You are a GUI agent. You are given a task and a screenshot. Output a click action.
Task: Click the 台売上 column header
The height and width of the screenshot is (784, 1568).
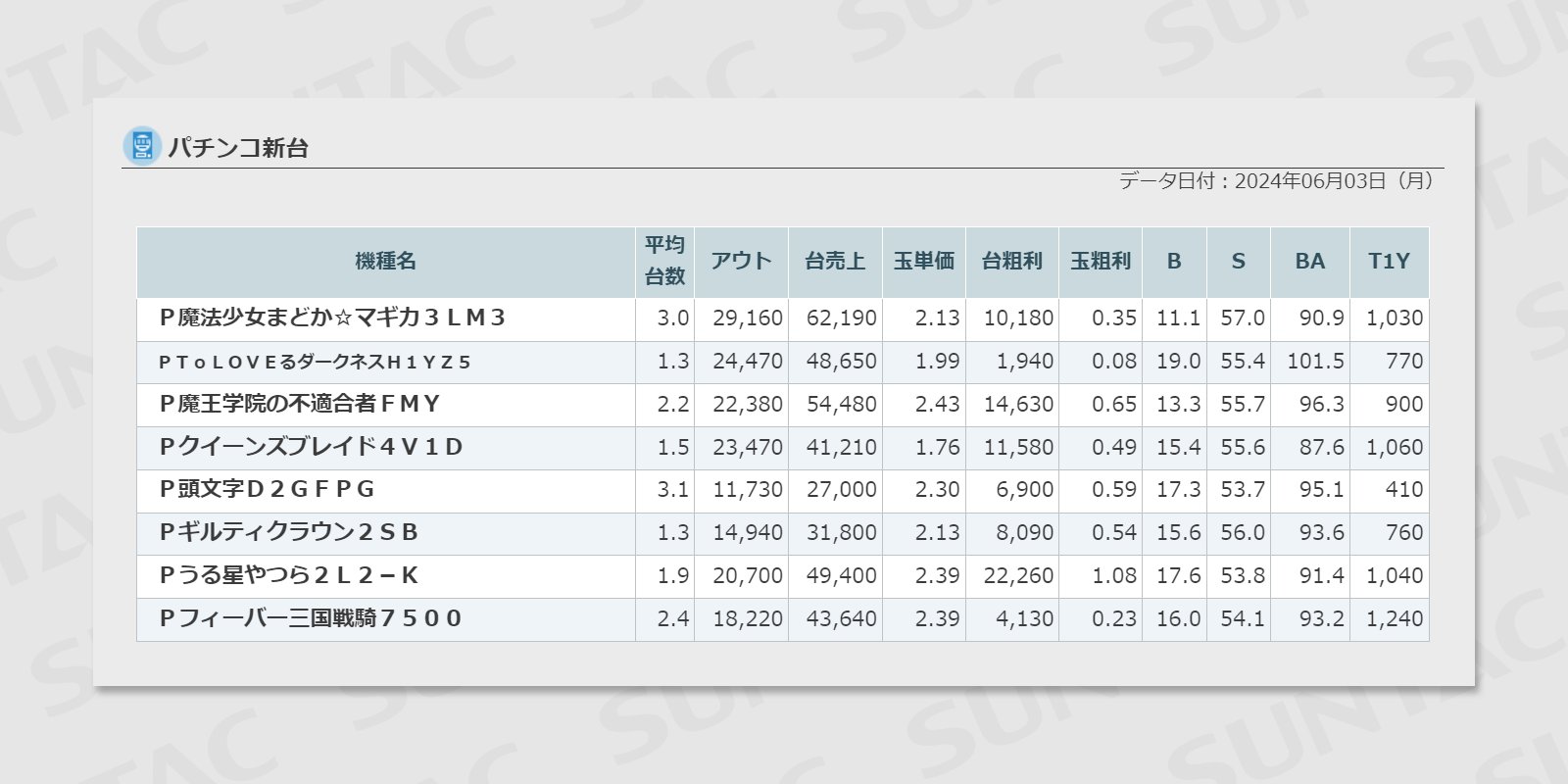click(835, 262)
